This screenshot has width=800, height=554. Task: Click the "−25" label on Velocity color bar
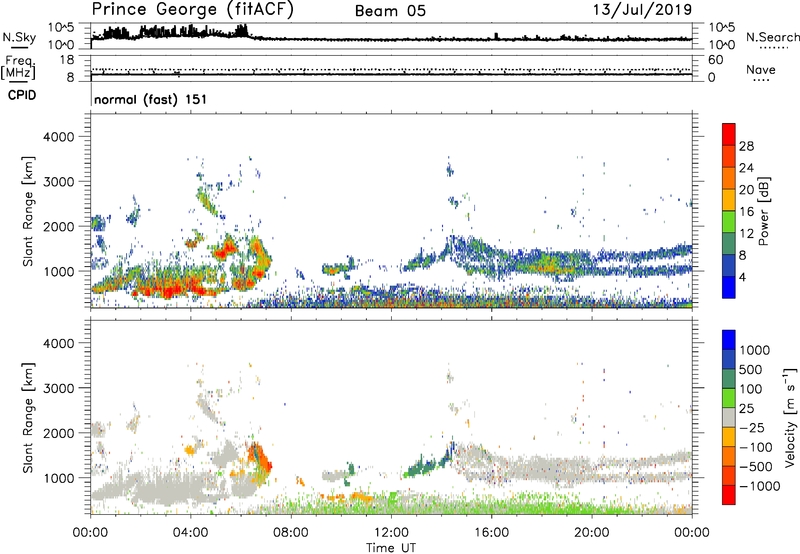click(752, 428)
